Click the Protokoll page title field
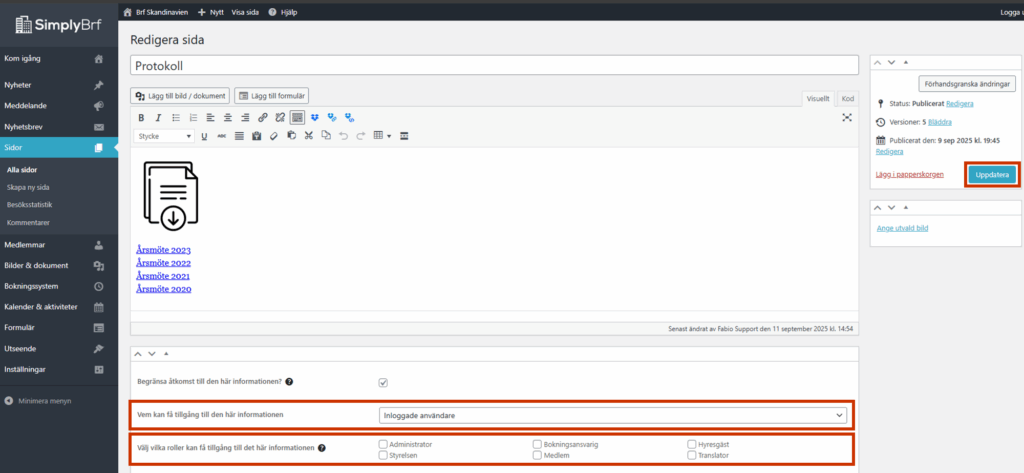The image size is (1024, 473). click(x=494, y=64)
